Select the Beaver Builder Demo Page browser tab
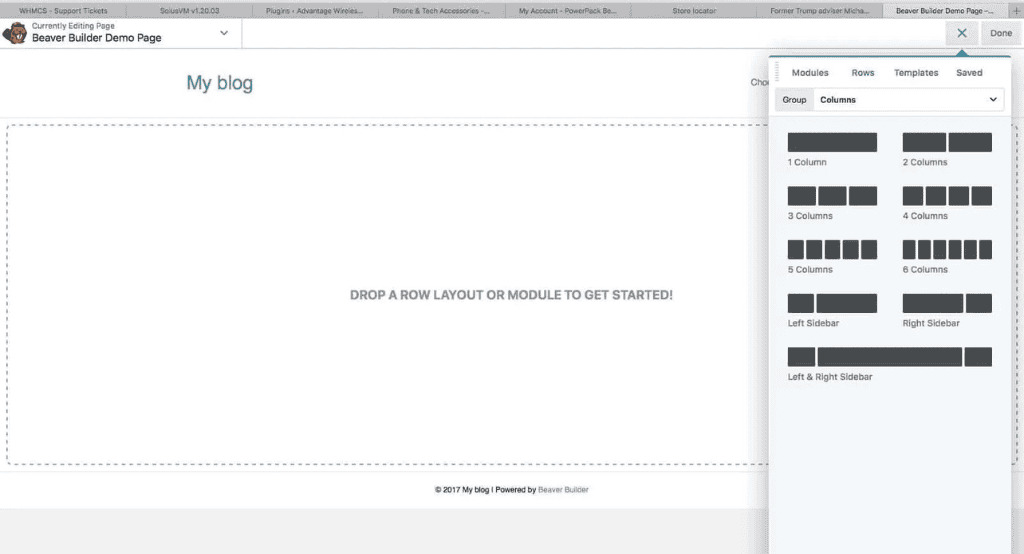 click(x=945, y=10)
